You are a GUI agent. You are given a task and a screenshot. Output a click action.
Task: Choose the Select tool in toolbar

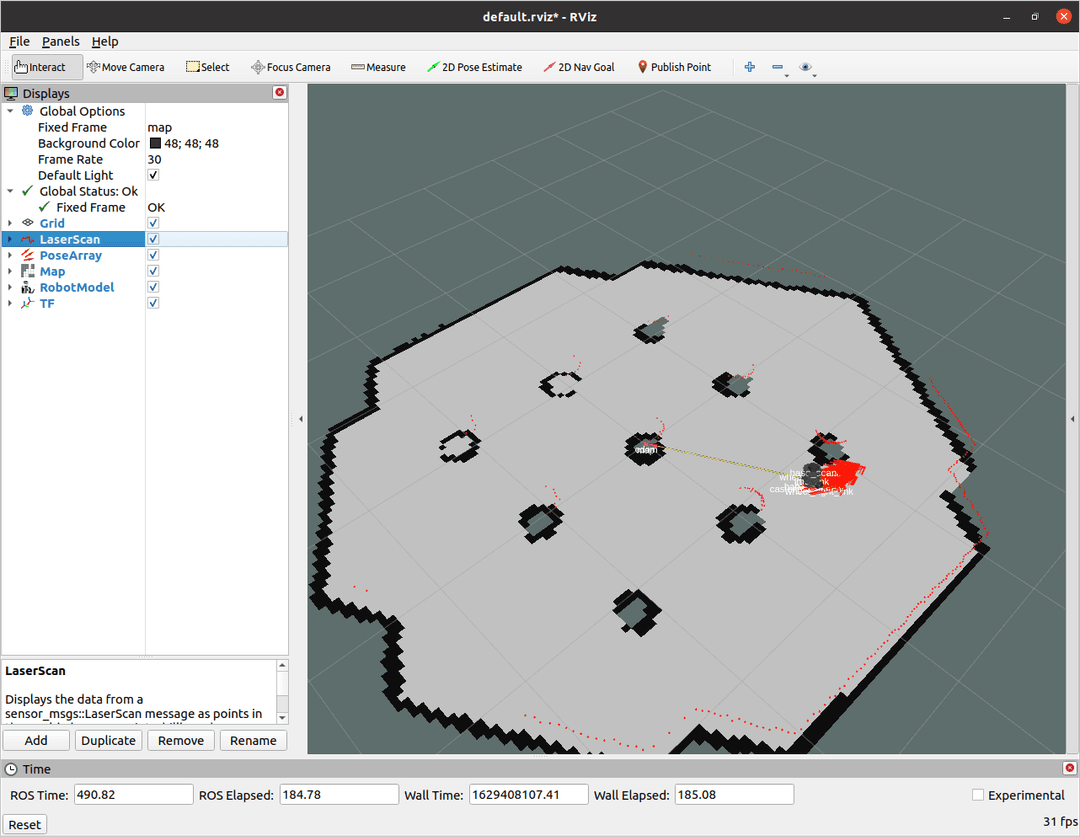click(x=208, y=67)
